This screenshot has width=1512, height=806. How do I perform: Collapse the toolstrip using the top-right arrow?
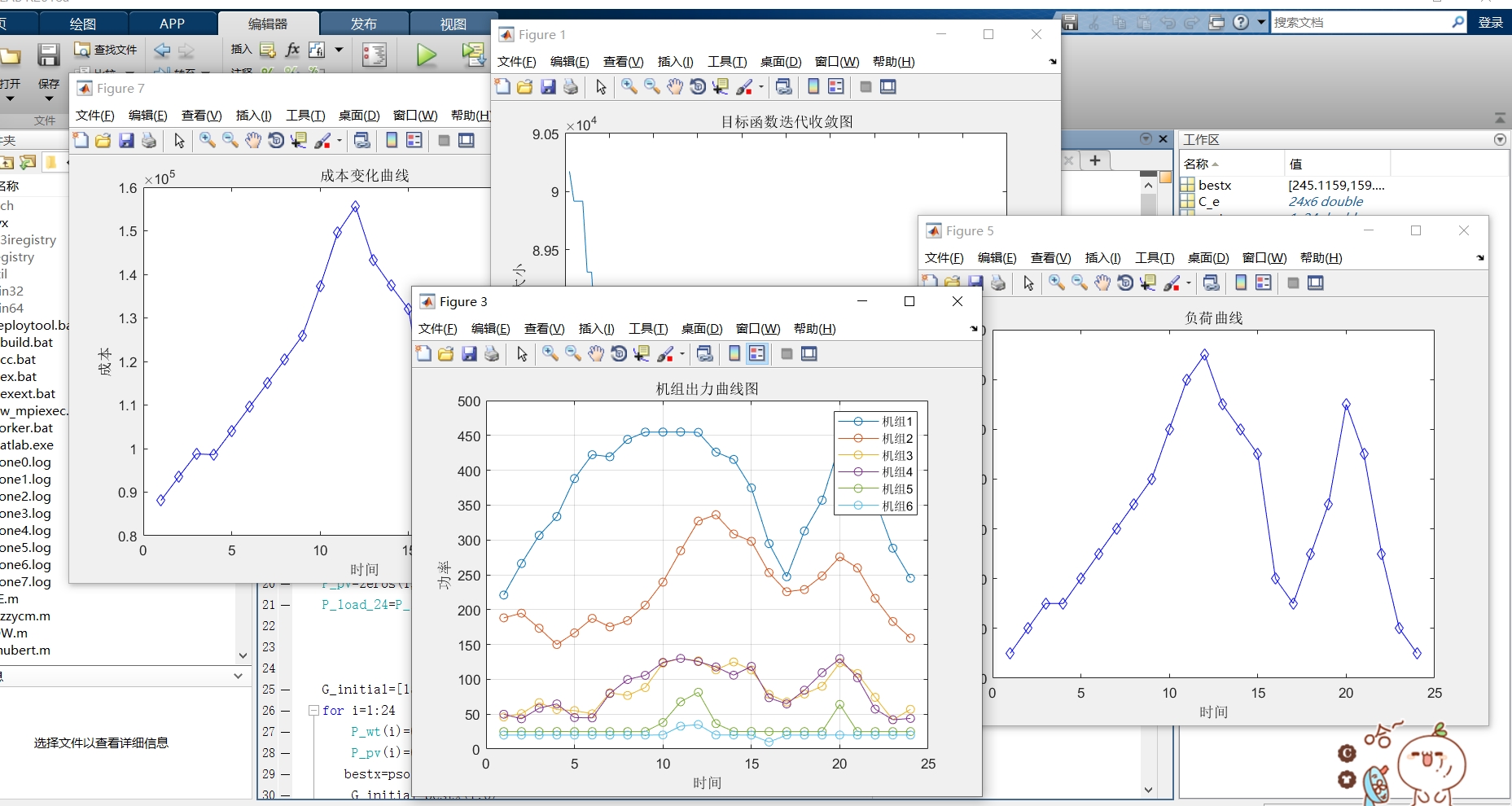tap(1500, 118)
